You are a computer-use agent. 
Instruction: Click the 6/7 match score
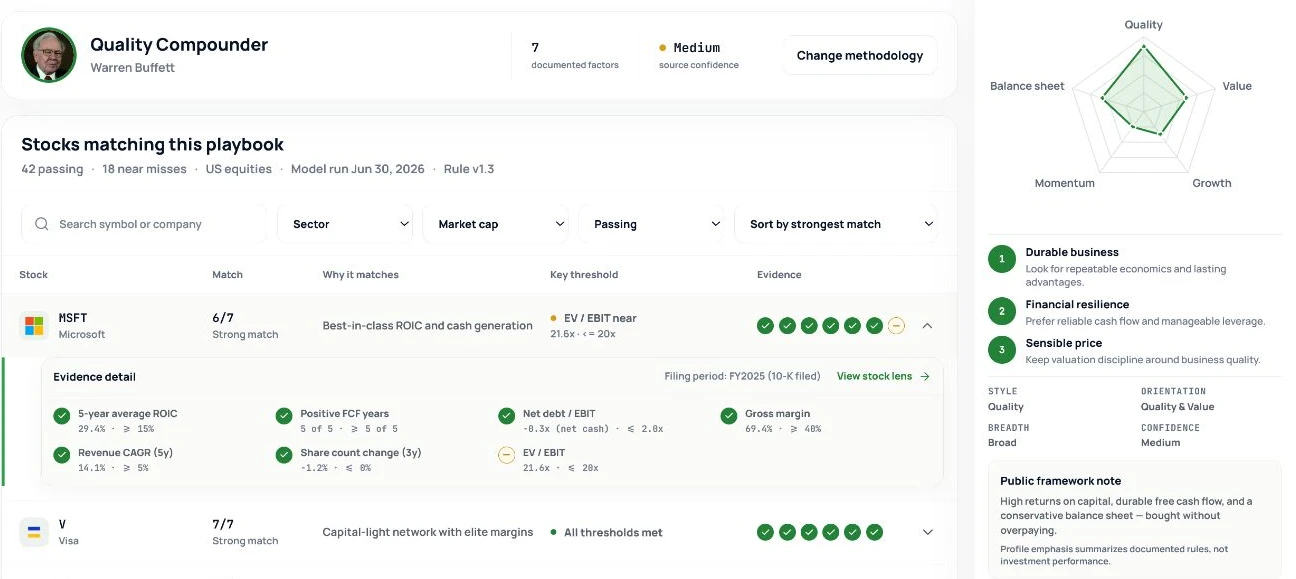223,318
